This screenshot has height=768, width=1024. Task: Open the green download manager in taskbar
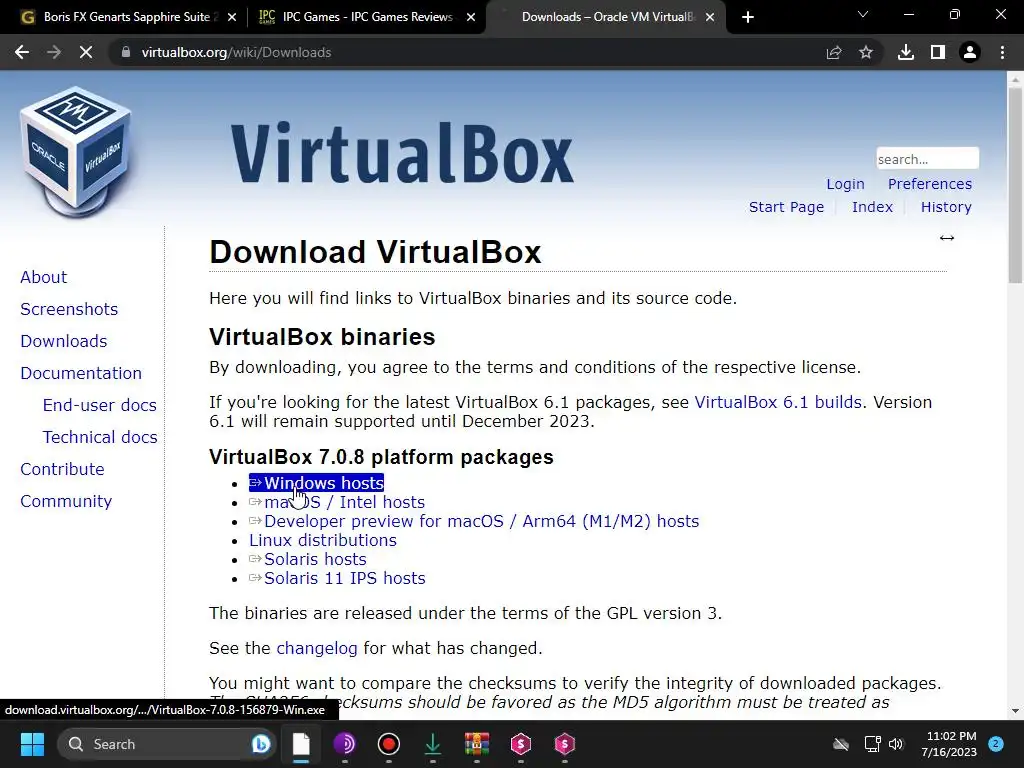[432, 744]
